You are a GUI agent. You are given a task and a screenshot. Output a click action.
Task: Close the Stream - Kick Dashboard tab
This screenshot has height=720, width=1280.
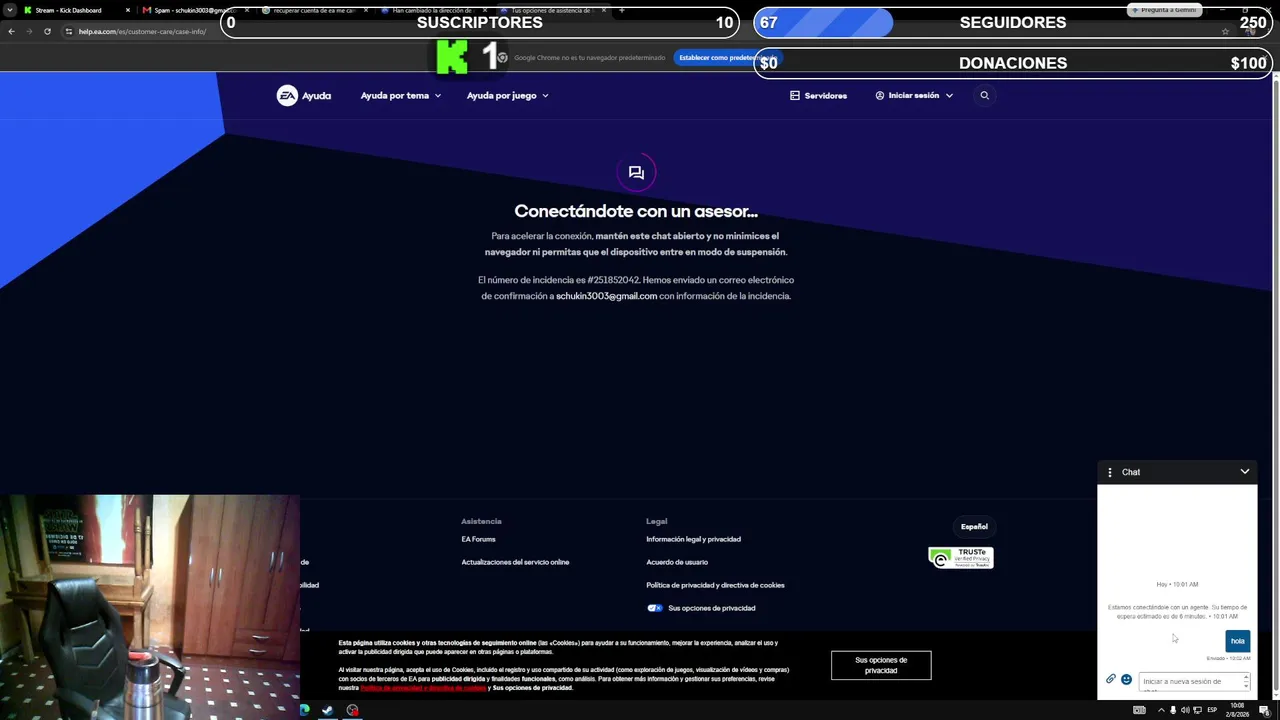(x=127, y=10)
